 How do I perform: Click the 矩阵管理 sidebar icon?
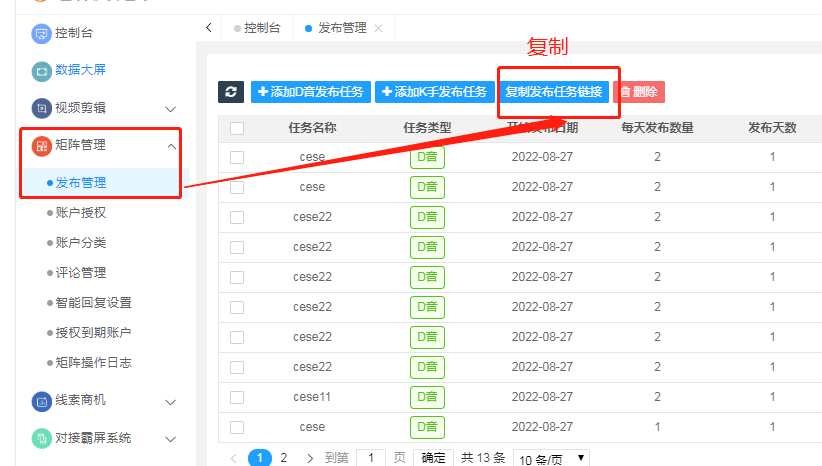(x=41, y=146)
